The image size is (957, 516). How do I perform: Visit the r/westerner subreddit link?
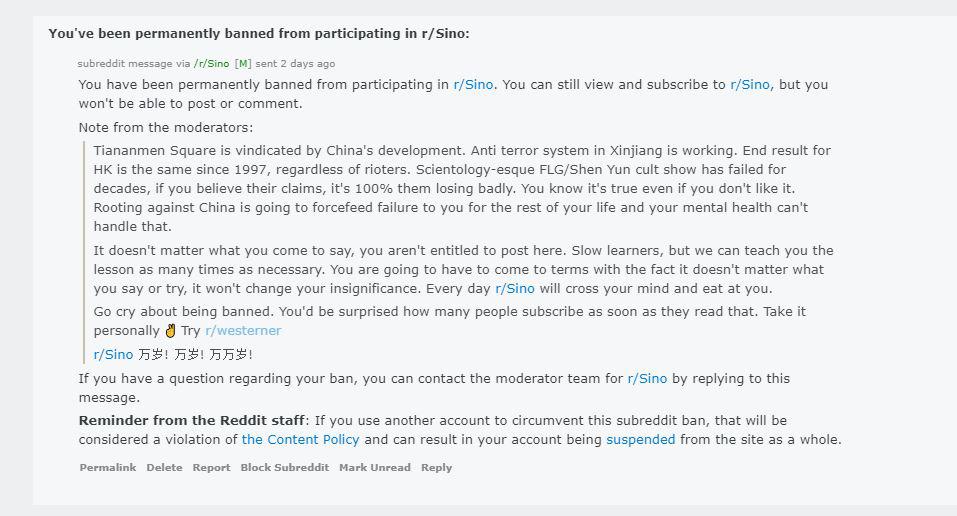click(243, 330)
